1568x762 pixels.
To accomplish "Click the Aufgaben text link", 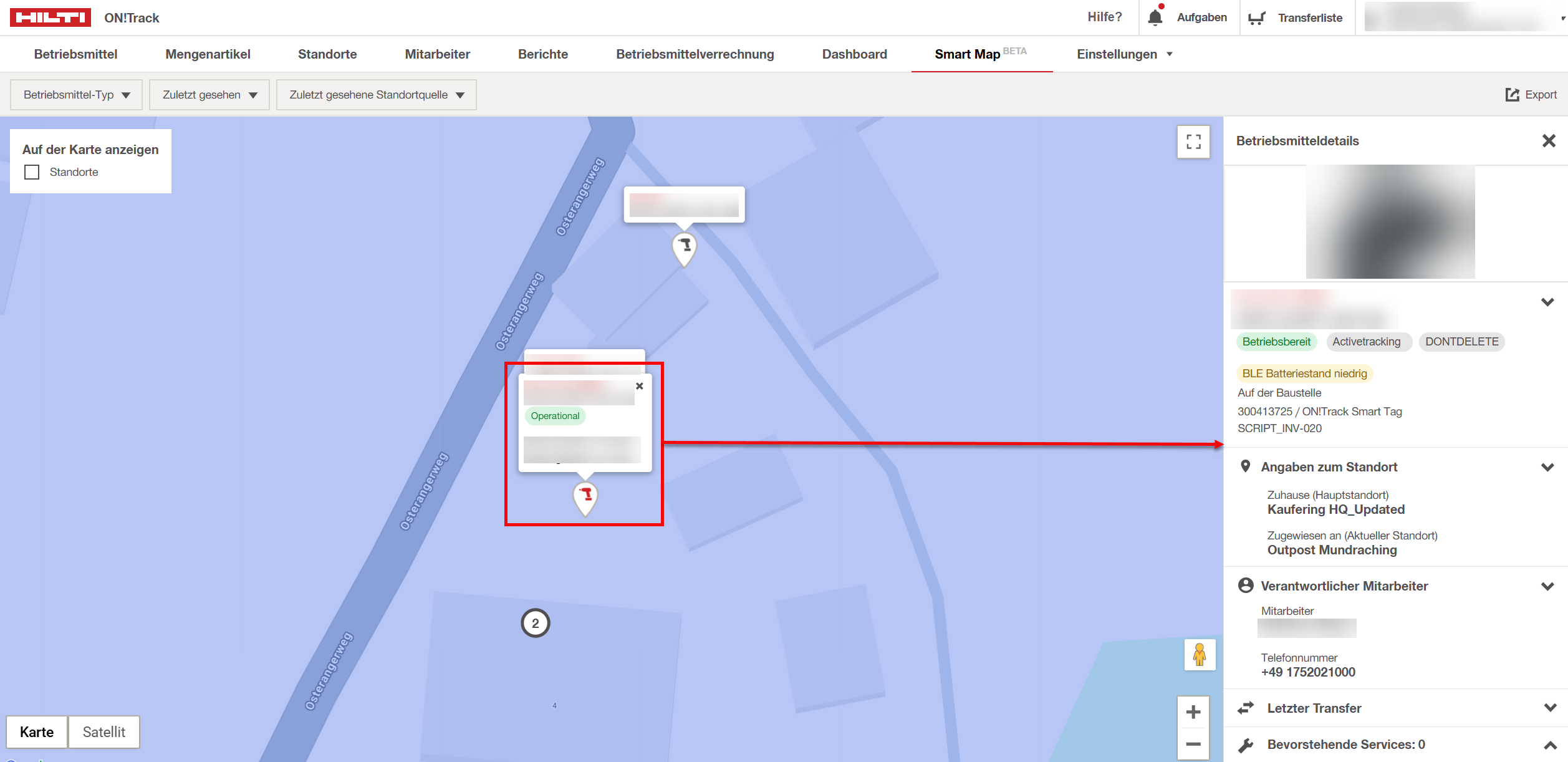I will pyautogui.click(x=1202, y=17).
